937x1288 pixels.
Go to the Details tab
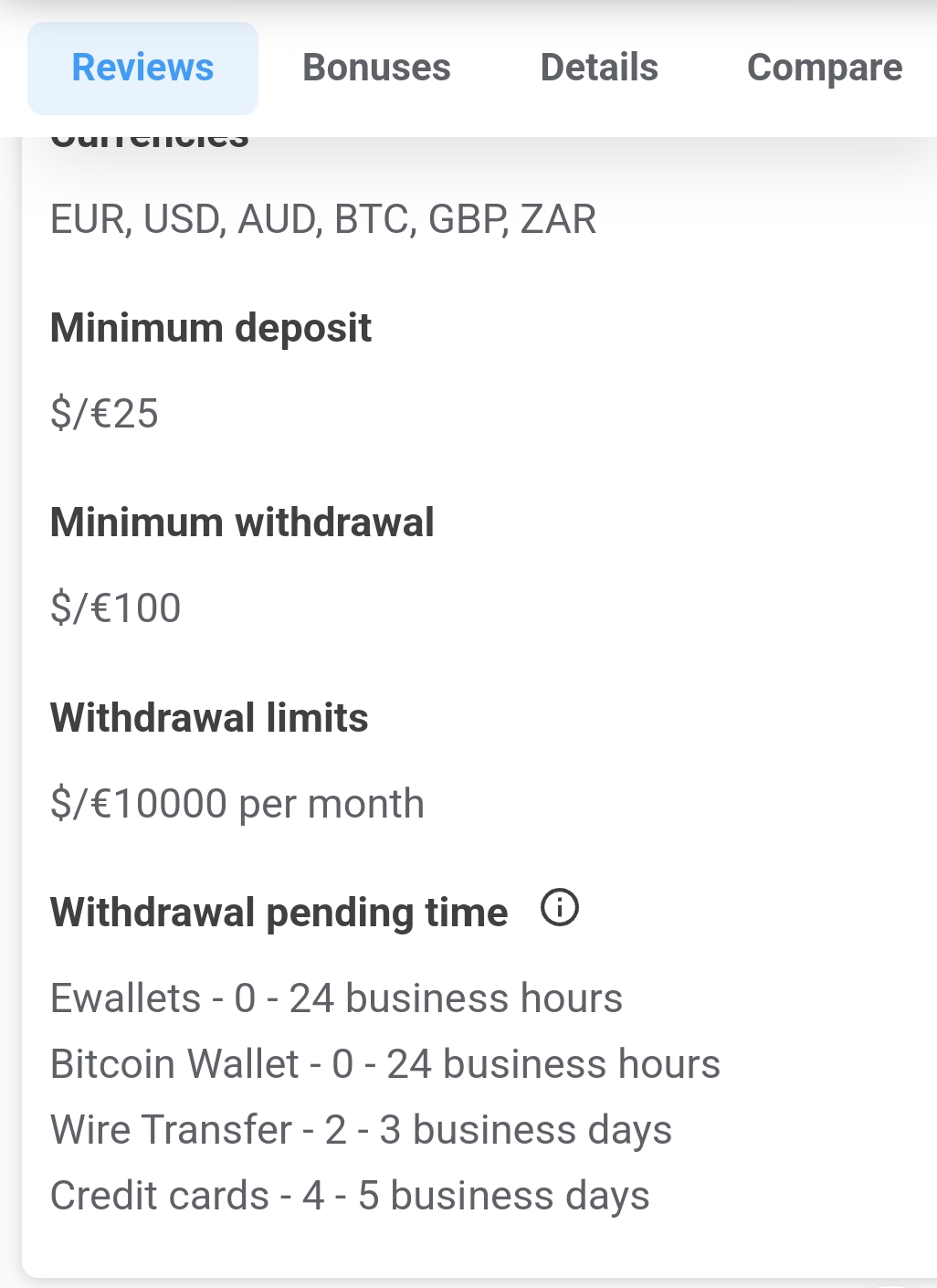click(599, 69)
